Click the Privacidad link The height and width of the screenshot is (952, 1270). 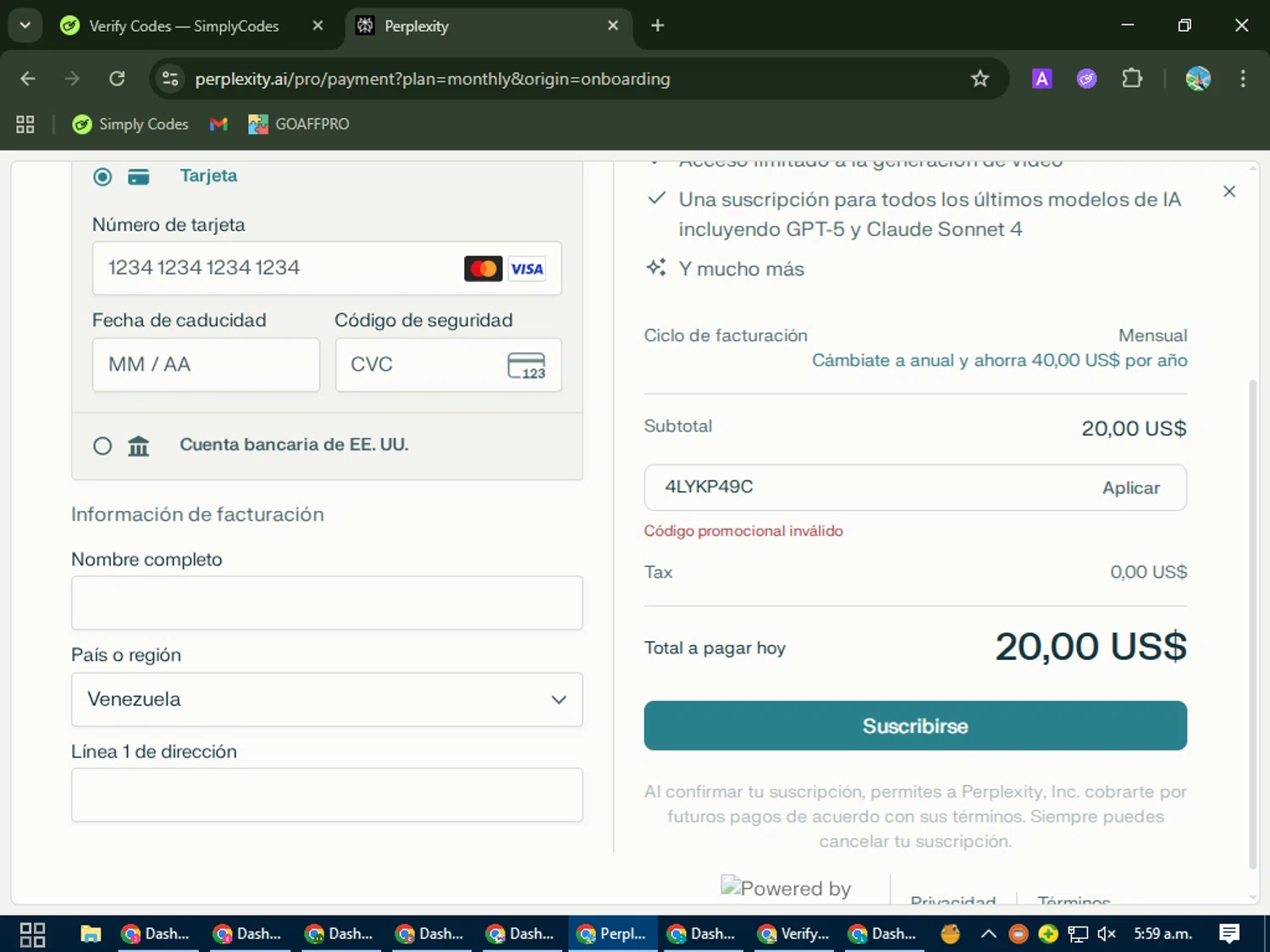coord(952,901)
